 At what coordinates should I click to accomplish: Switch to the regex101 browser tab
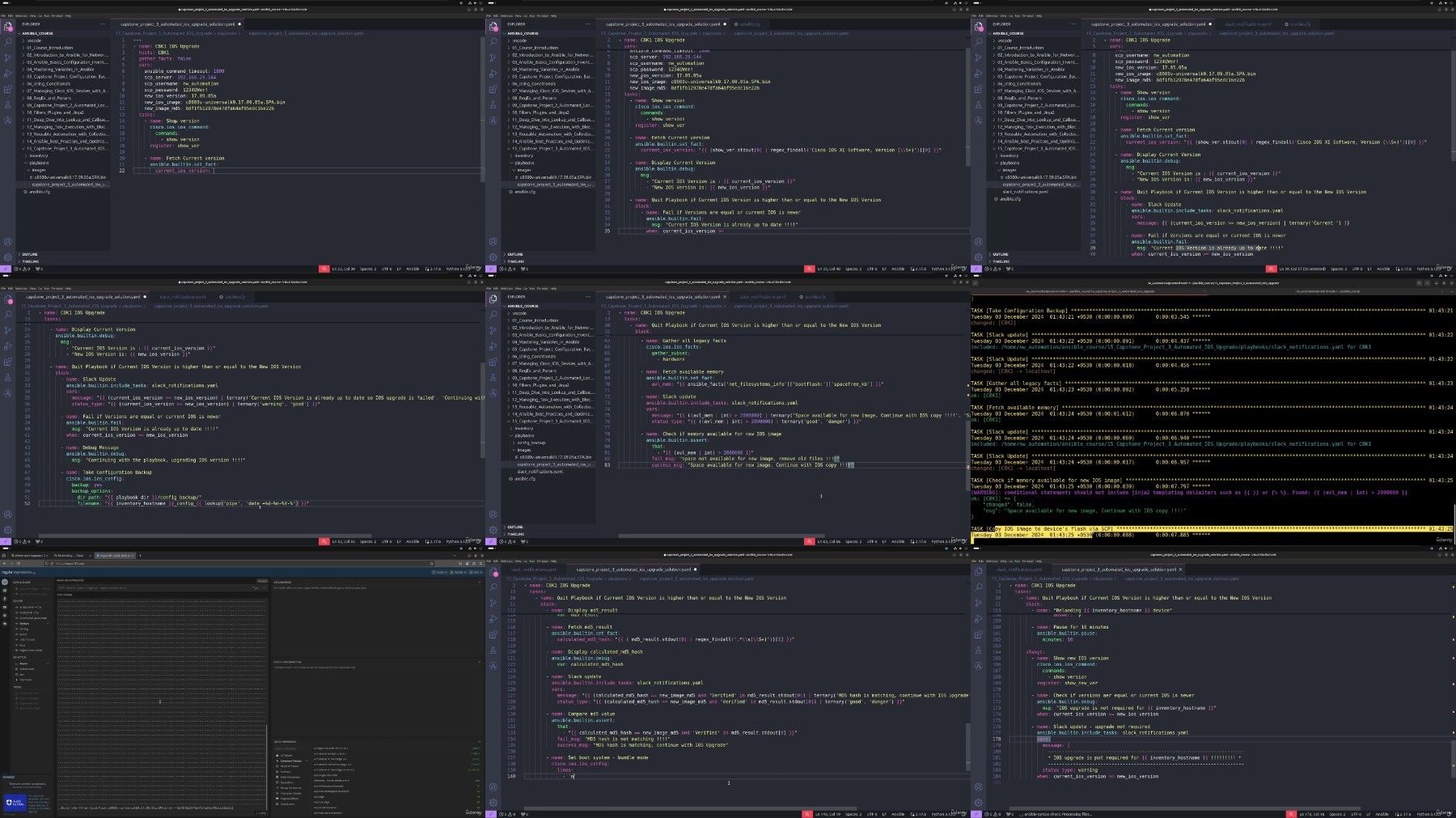115,556
